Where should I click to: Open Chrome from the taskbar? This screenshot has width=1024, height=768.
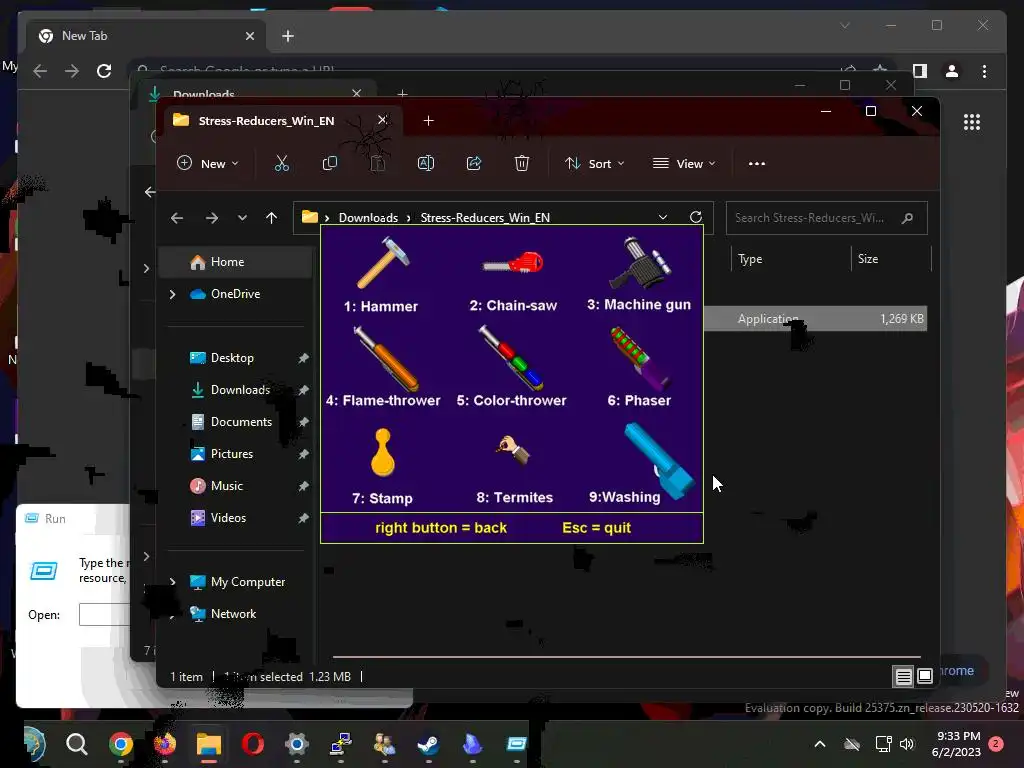(121, 744)
